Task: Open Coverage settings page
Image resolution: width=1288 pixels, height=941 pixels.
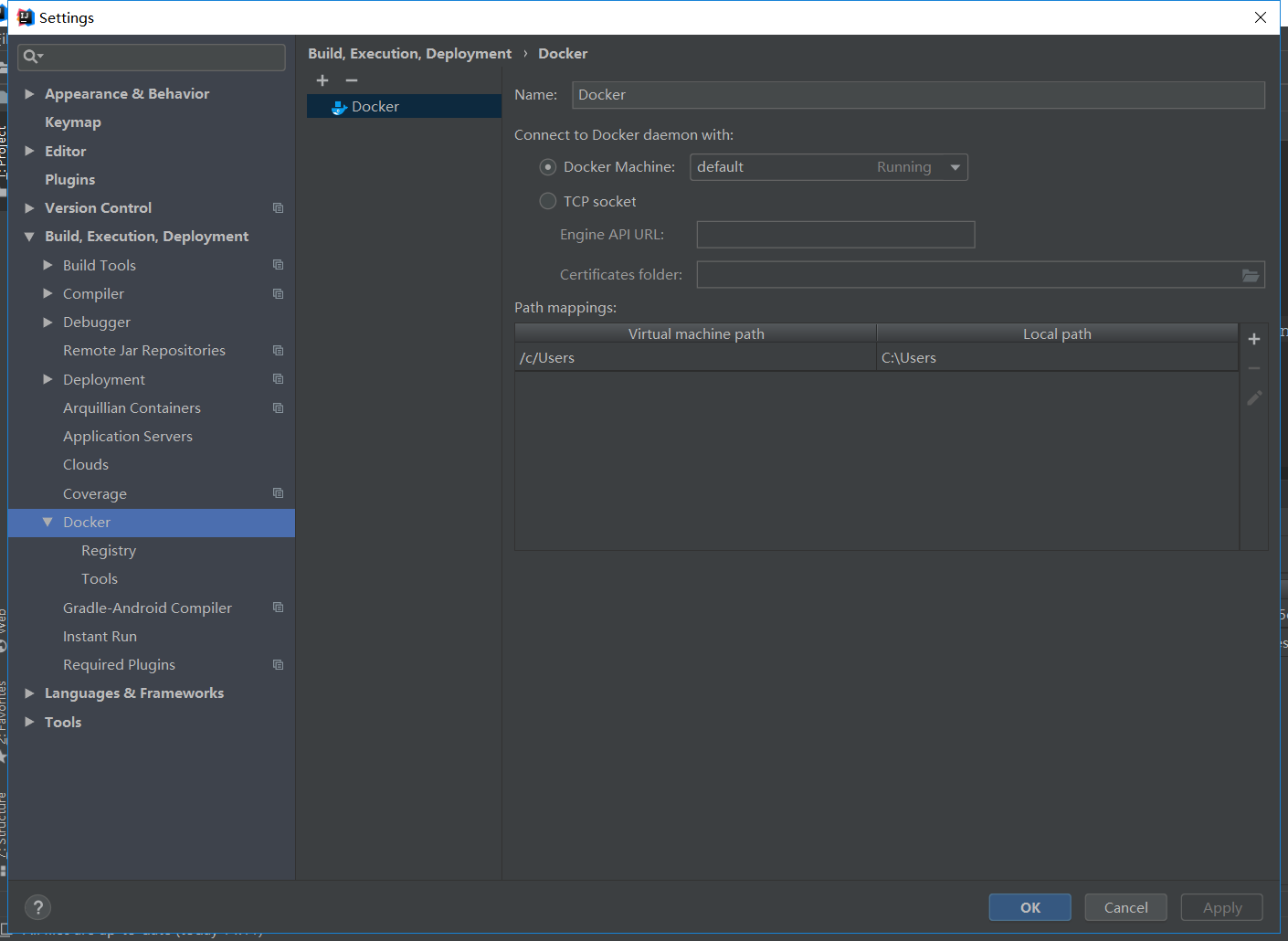Action: point(95,494)
